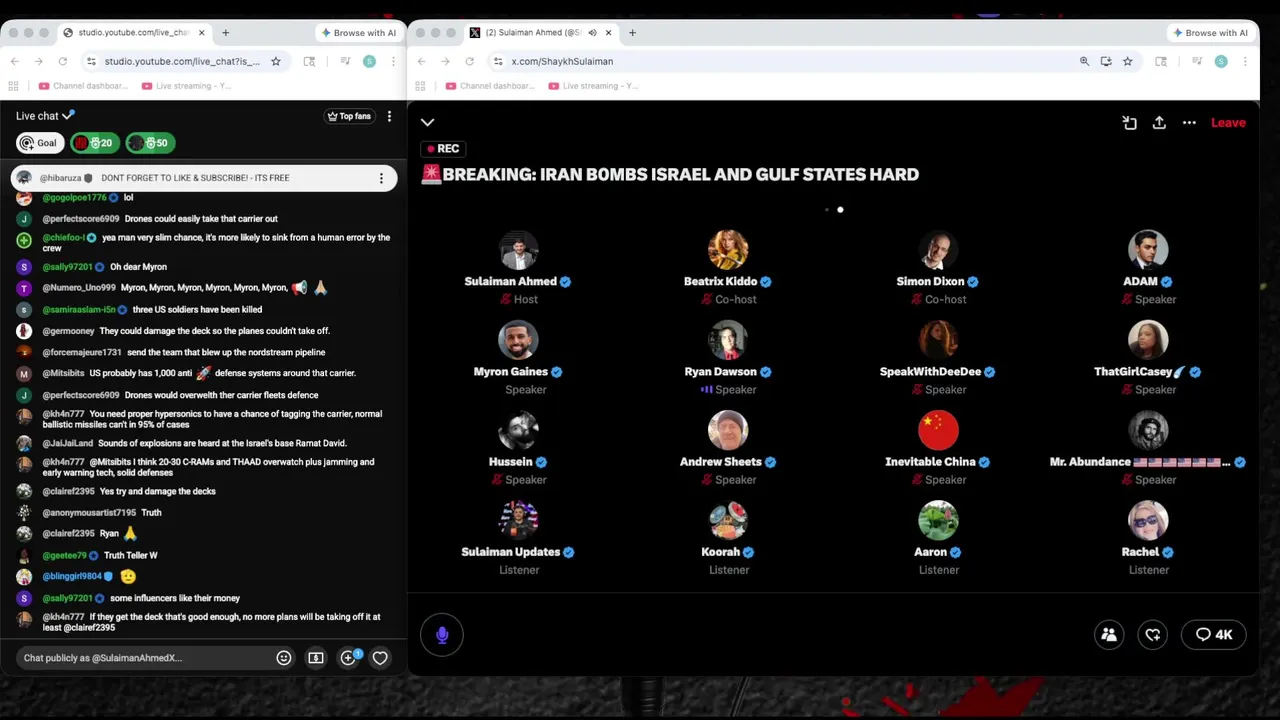The width and height of the screenshot is (1280, 720).
Task: Open profile avatar in right browser toolbar
Action: point(1221,61)
